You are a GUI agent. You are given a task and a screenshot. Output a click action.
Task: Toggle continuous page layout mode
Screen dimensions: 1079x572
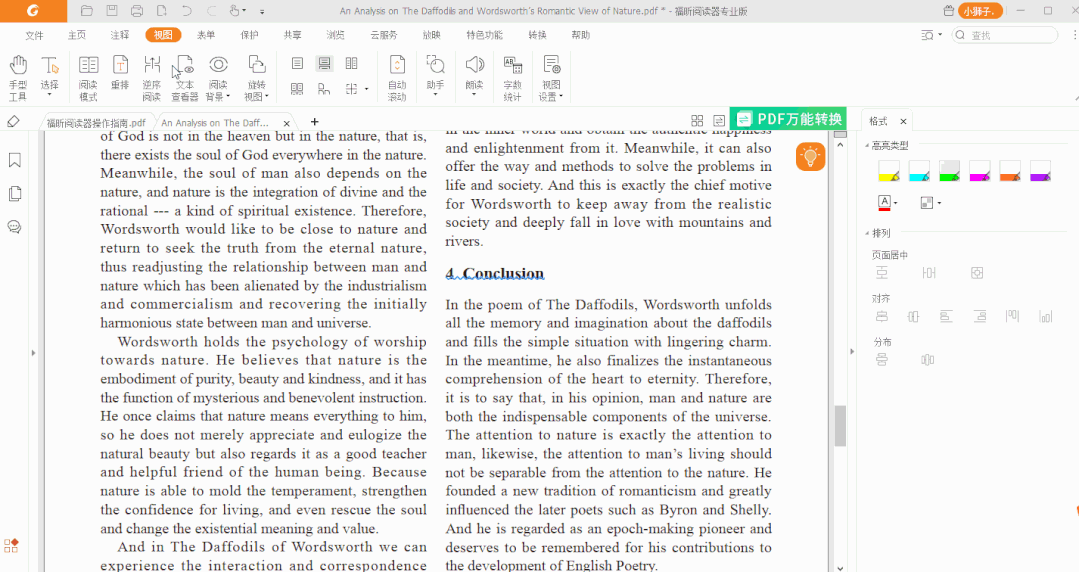pos(324,63)
